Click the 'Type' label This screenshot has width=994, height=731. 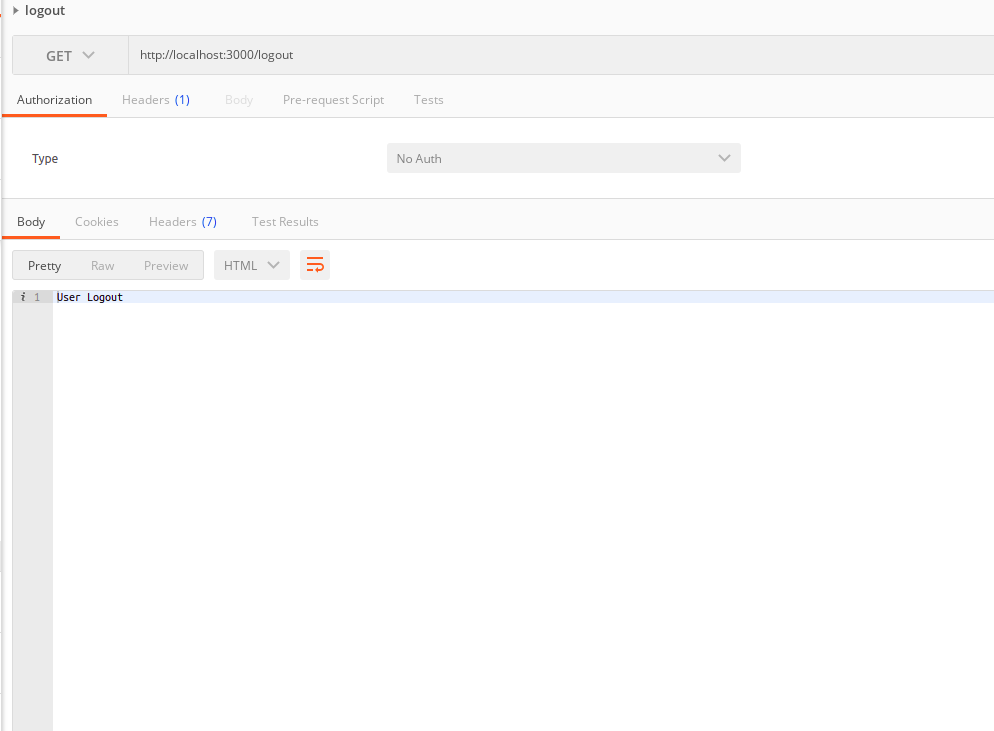click(x=45, y=158)
